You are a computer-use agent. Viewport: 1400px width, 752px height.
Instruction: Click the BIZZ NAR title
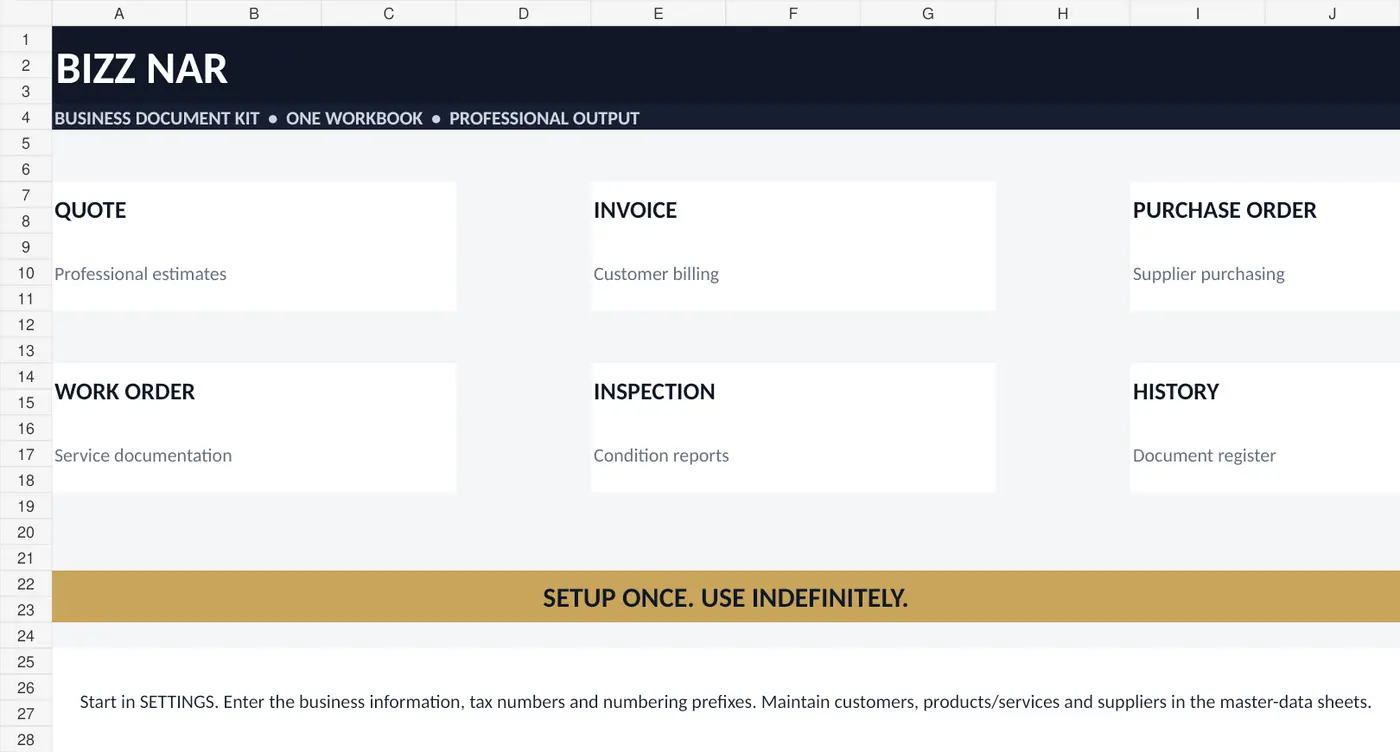(x=142, y=69)
